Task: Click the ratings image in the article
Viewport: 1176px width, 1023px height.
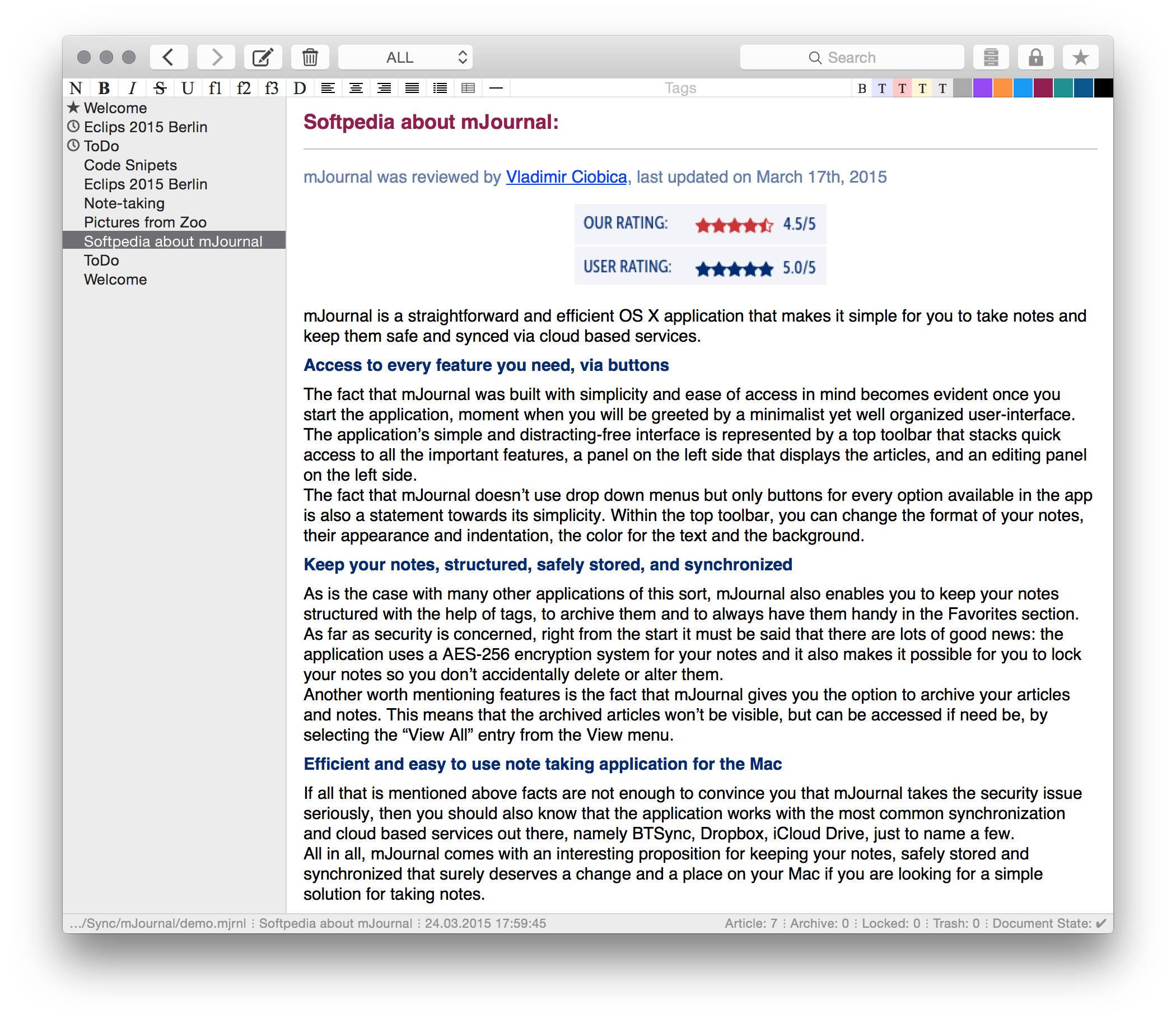Action: click(699, 244)
